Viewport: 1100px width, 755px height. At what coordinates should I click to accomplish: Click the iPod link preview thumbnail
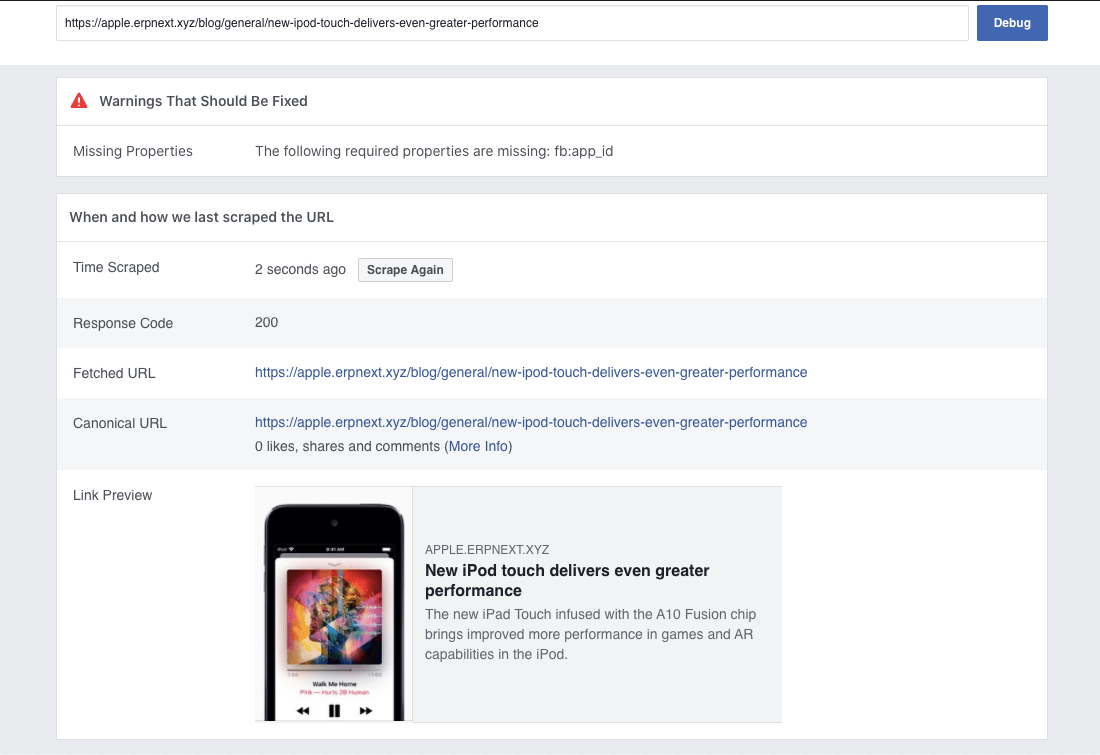tap(333, 604)
